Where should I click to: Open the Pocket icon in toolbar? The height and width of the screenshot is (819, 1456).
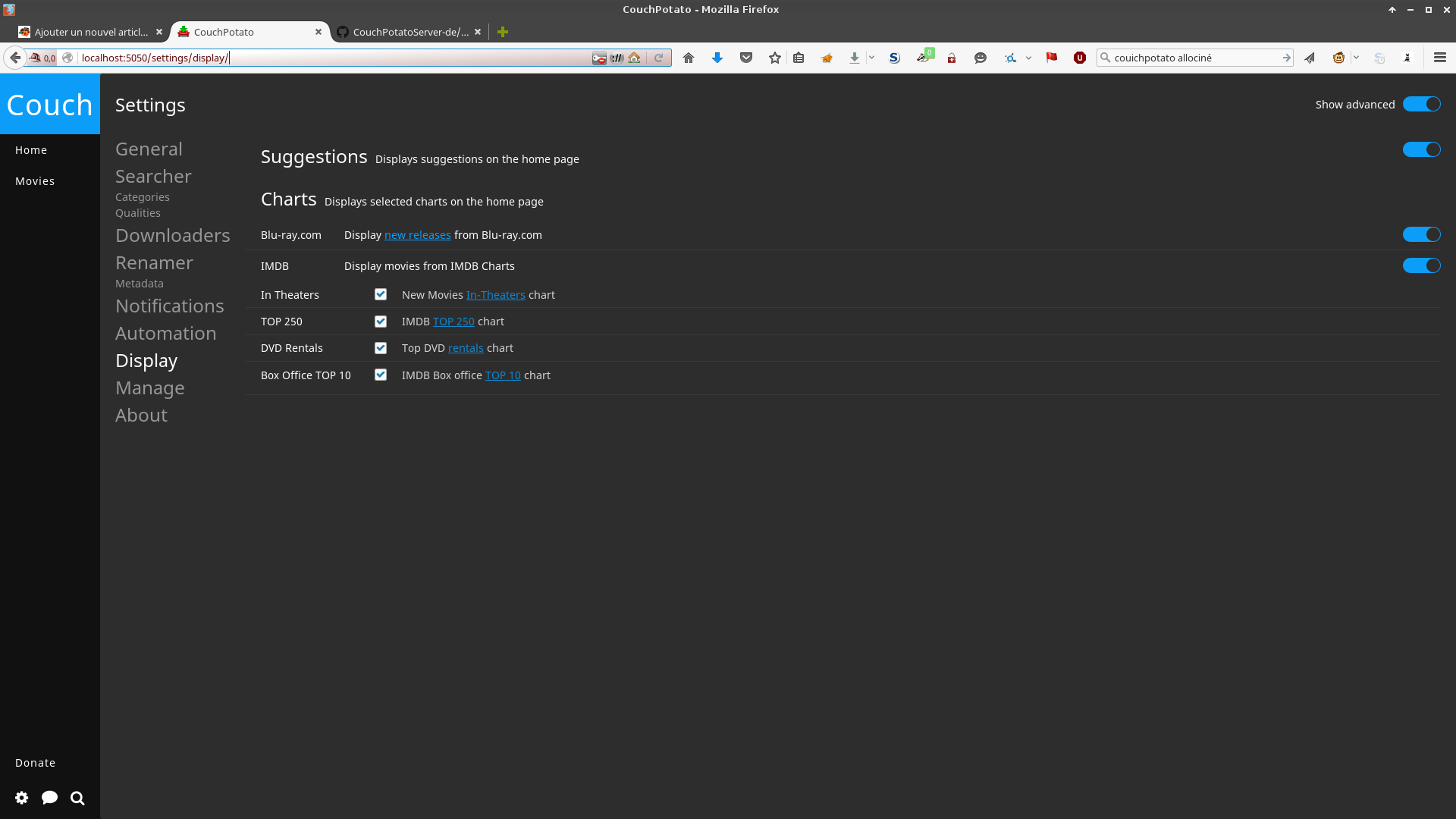point(746,58)
